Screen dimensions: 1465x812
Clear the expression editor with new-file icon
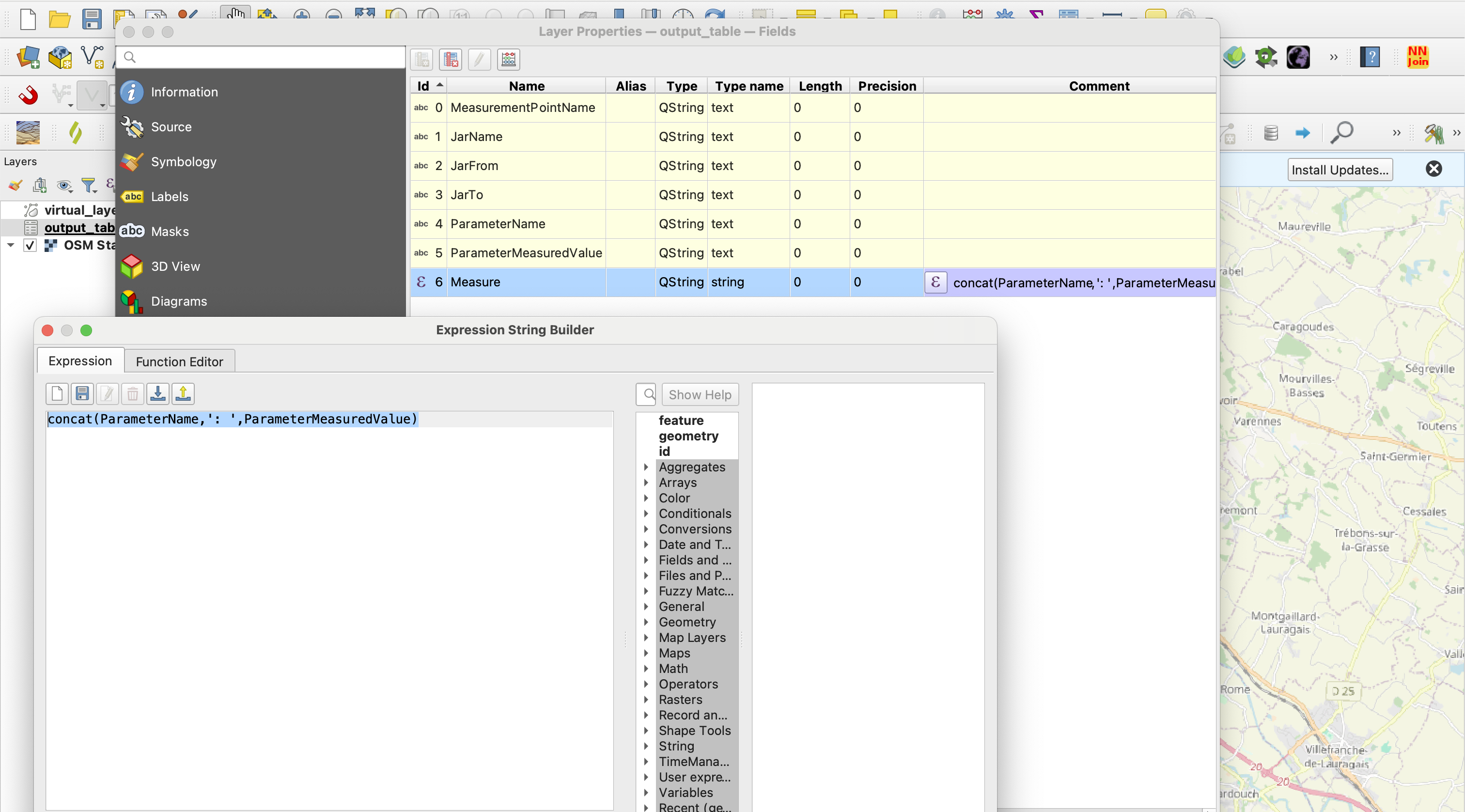[57, 393]
